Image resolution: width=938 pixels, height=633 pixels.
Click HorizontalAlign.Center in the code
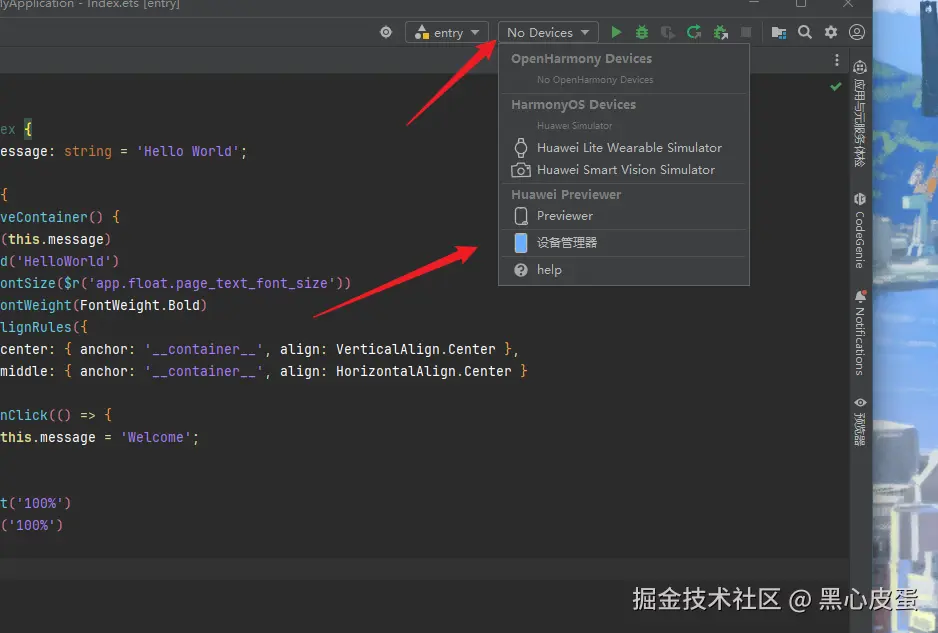[x=424, y=372]
